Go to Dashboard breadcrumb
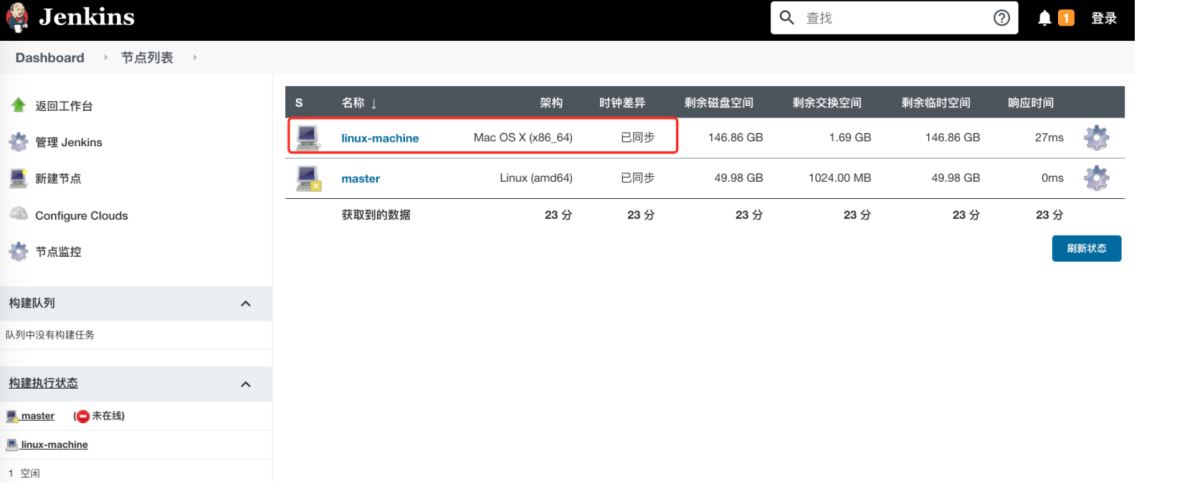1200x504 pixels. [50, 58]
